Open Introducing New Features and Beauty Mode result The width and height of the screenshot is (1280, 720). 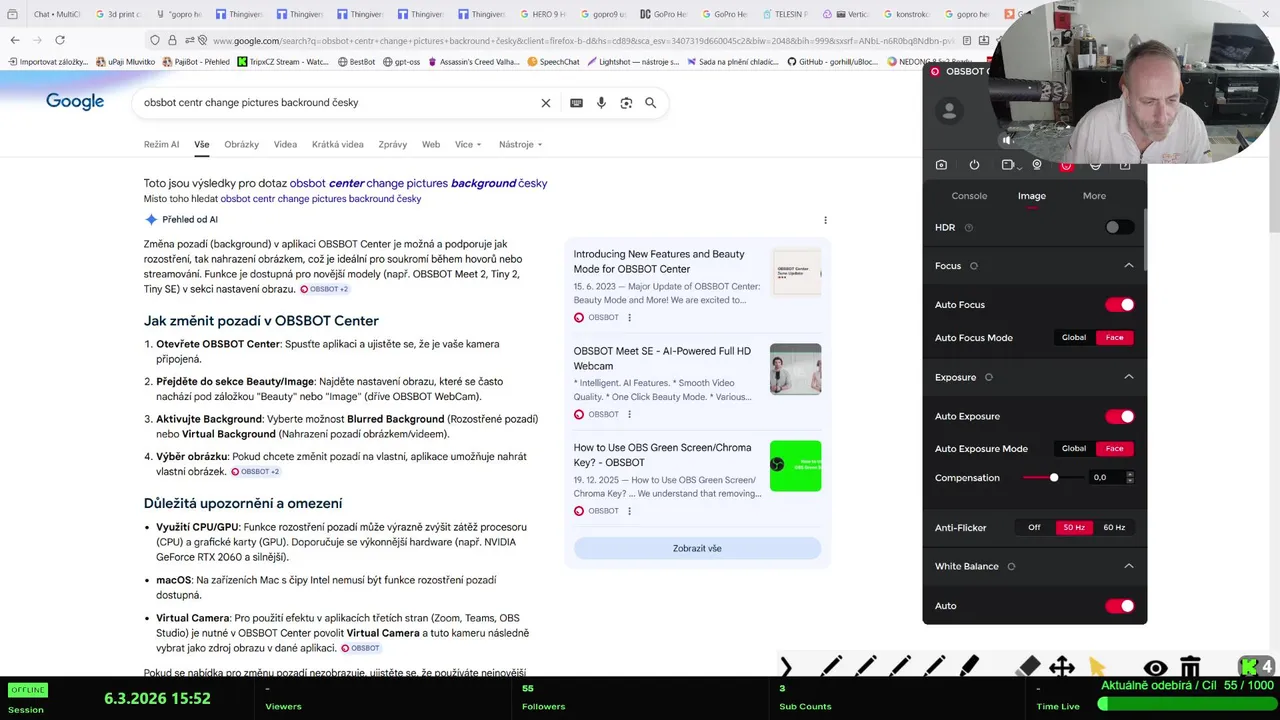(x=659, y=261)
